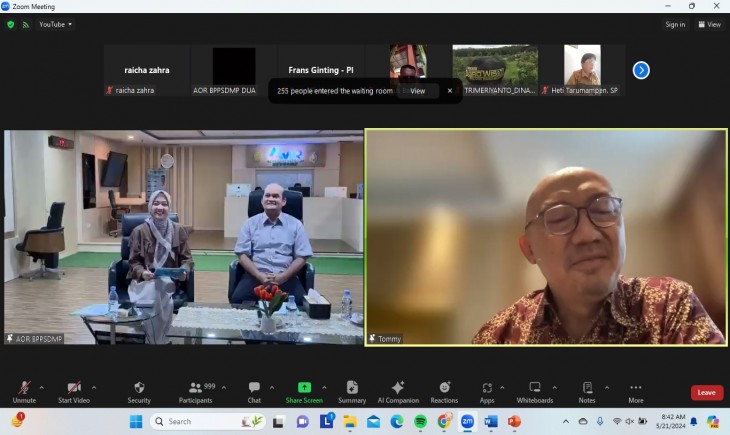Select the Frans Ginting - PI tile

pos(321,70)
